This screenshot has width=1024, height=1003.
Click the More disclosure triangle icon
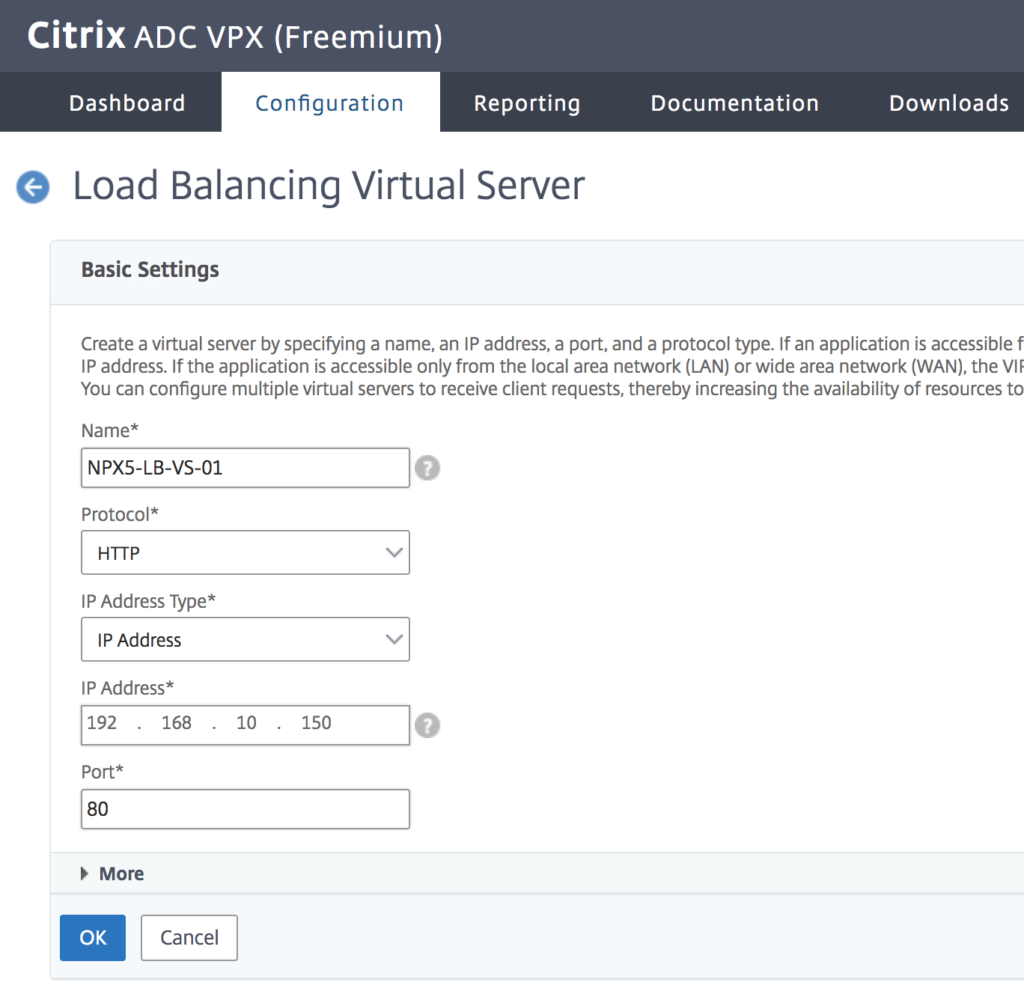[x=85, y=873]
